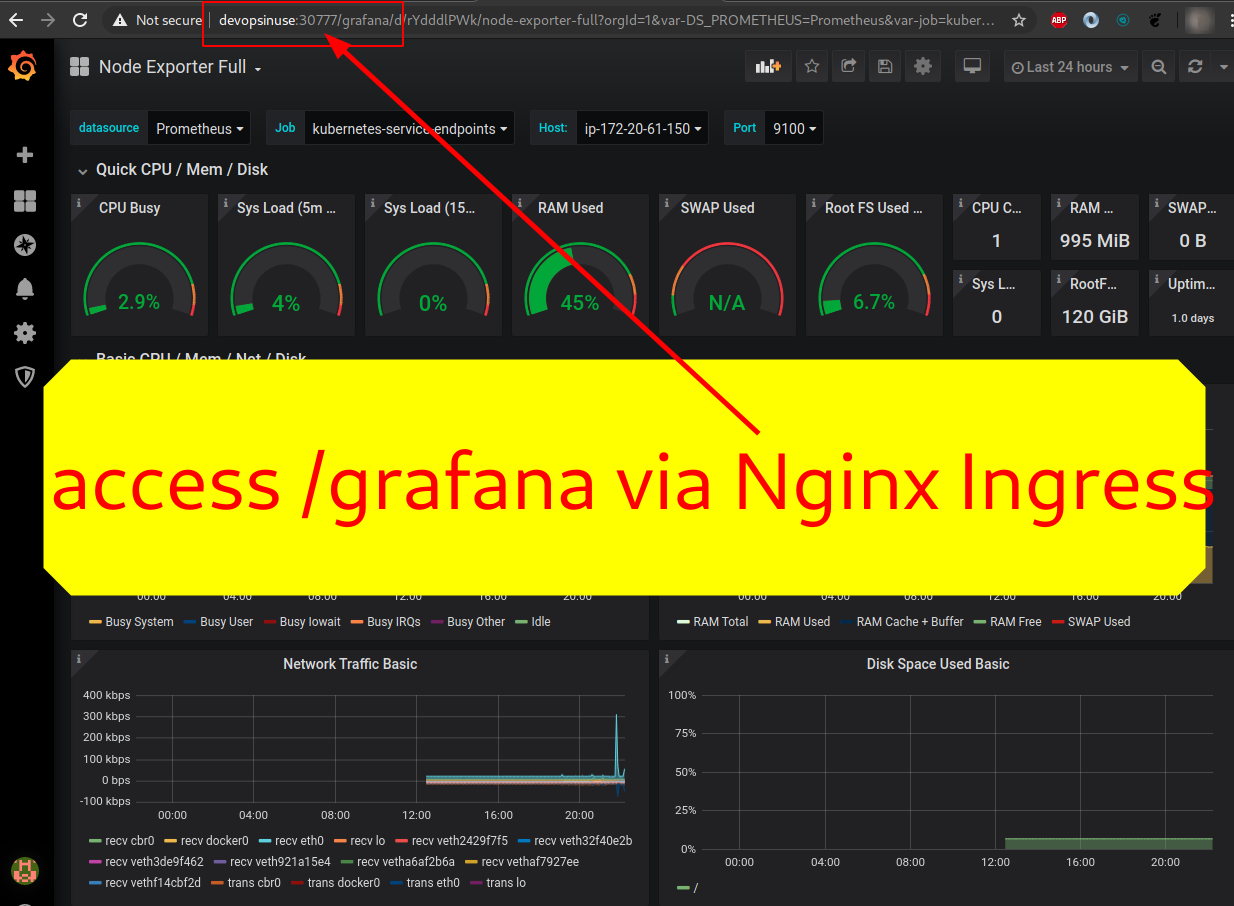Toggle Busy User legend series
Image resolution: width=1234 pixels, height=906 pixels.
(226, 622)
